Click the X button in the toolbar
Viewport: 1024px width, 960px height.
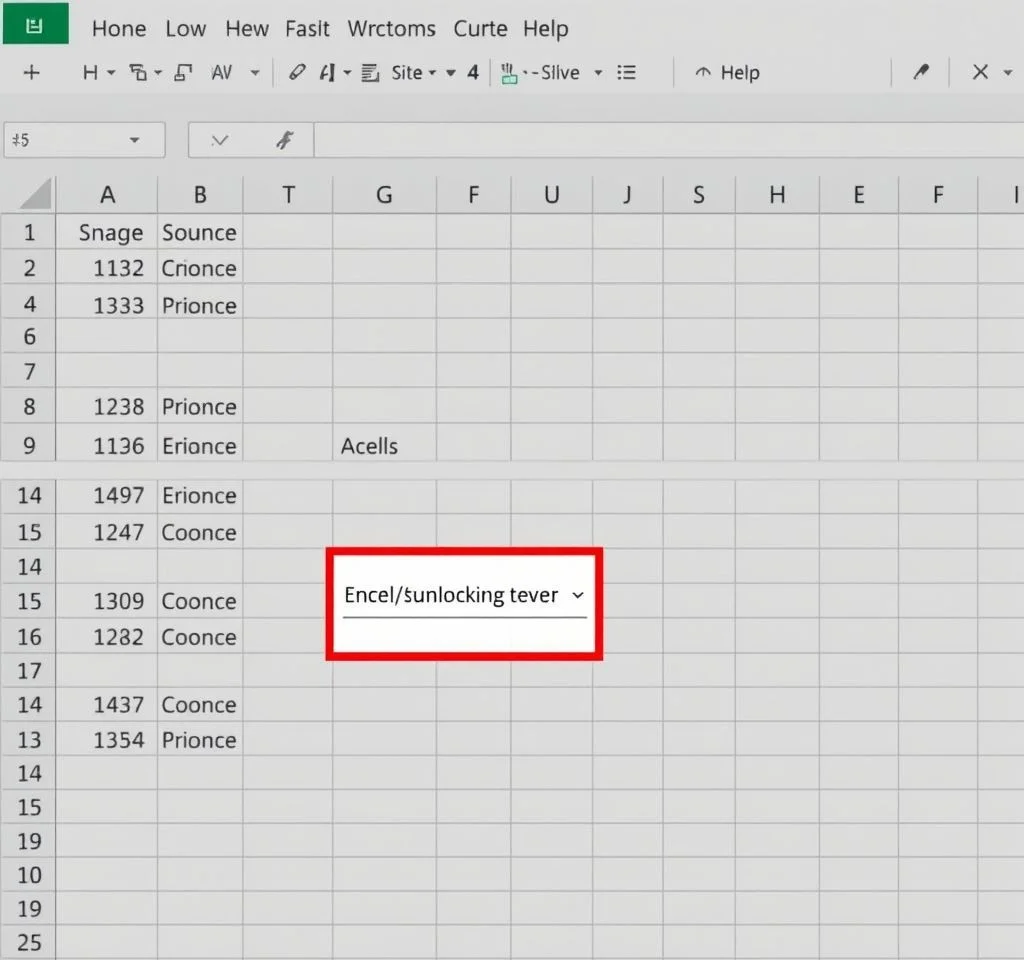coord(980,73)
